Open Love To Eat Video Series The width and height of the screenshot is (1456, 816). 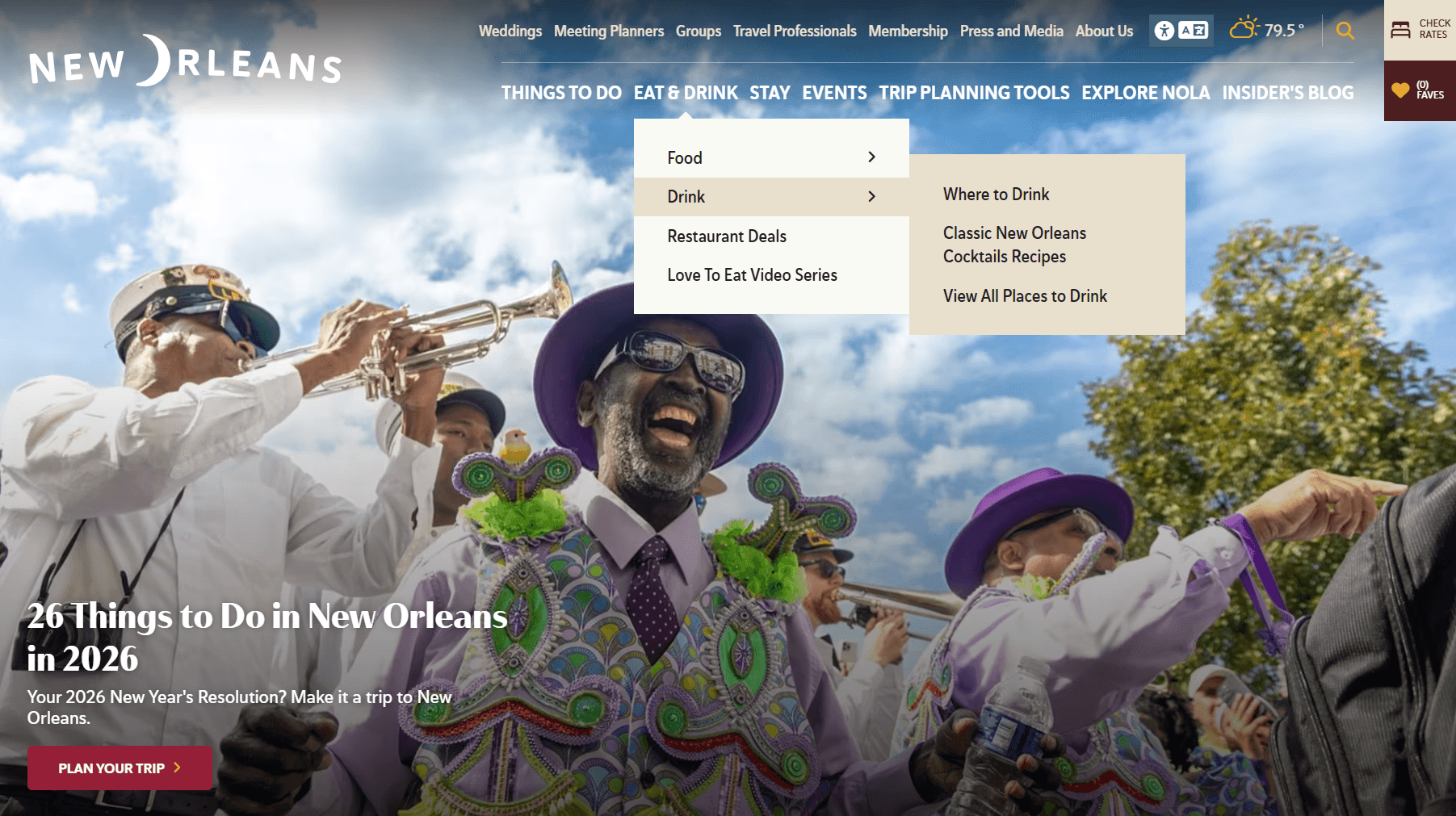click(x=752, y=274)
